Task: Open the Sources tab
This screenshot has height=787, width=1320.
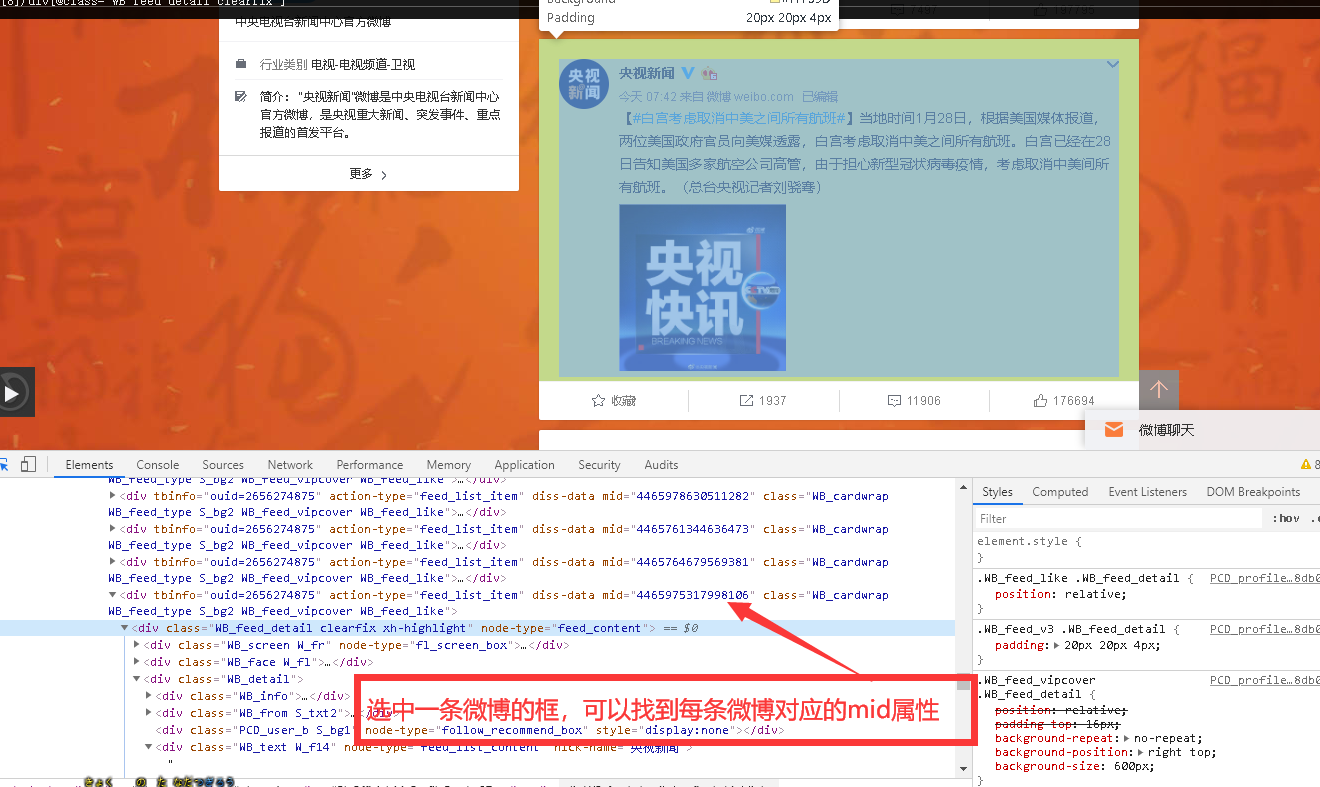Action: coord(223,464)
